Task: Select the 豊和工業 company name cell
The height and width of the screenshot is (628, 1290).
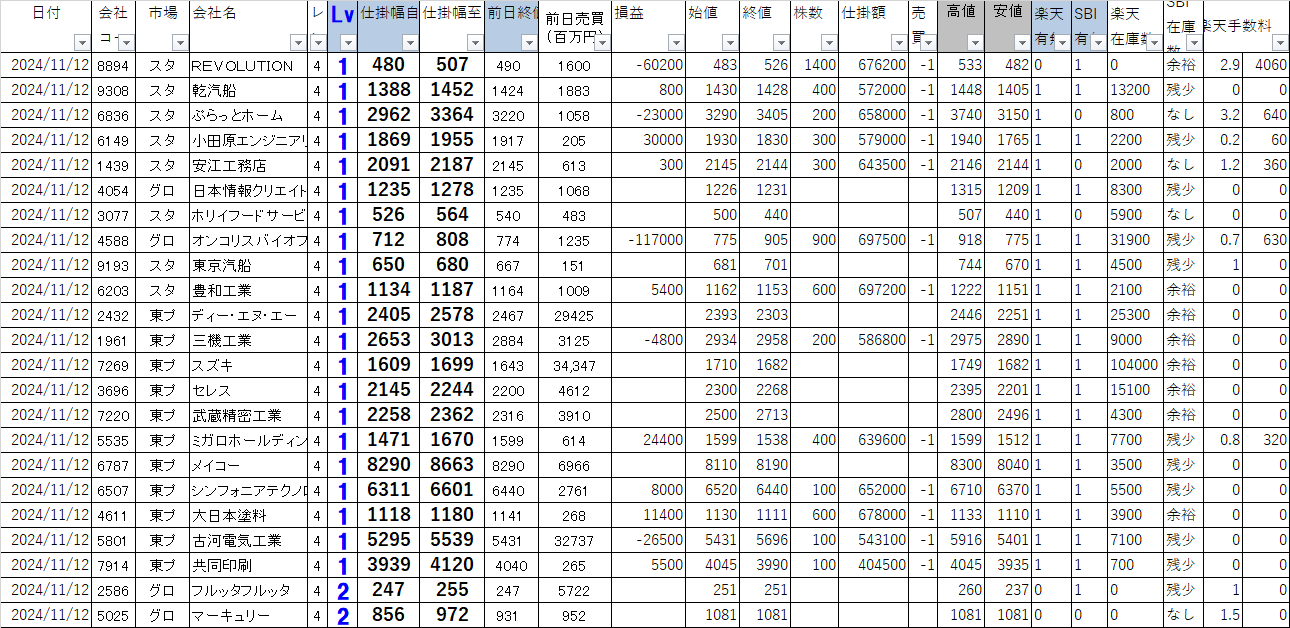Action: (x=249, y=290)
